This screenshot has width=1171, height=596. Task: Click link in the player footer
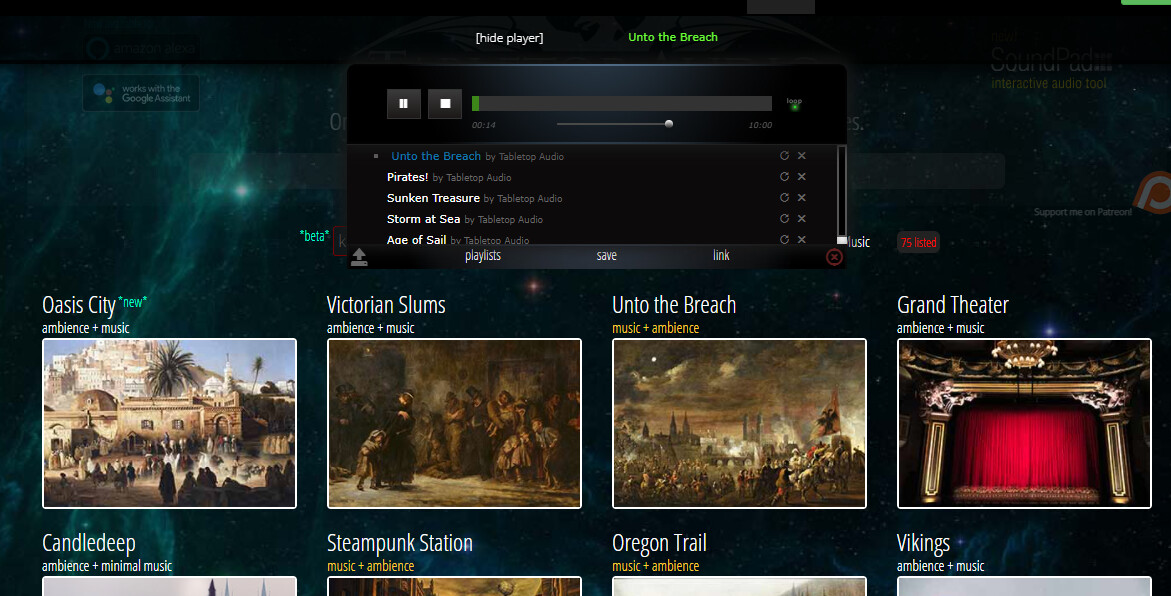click(721, 255)
